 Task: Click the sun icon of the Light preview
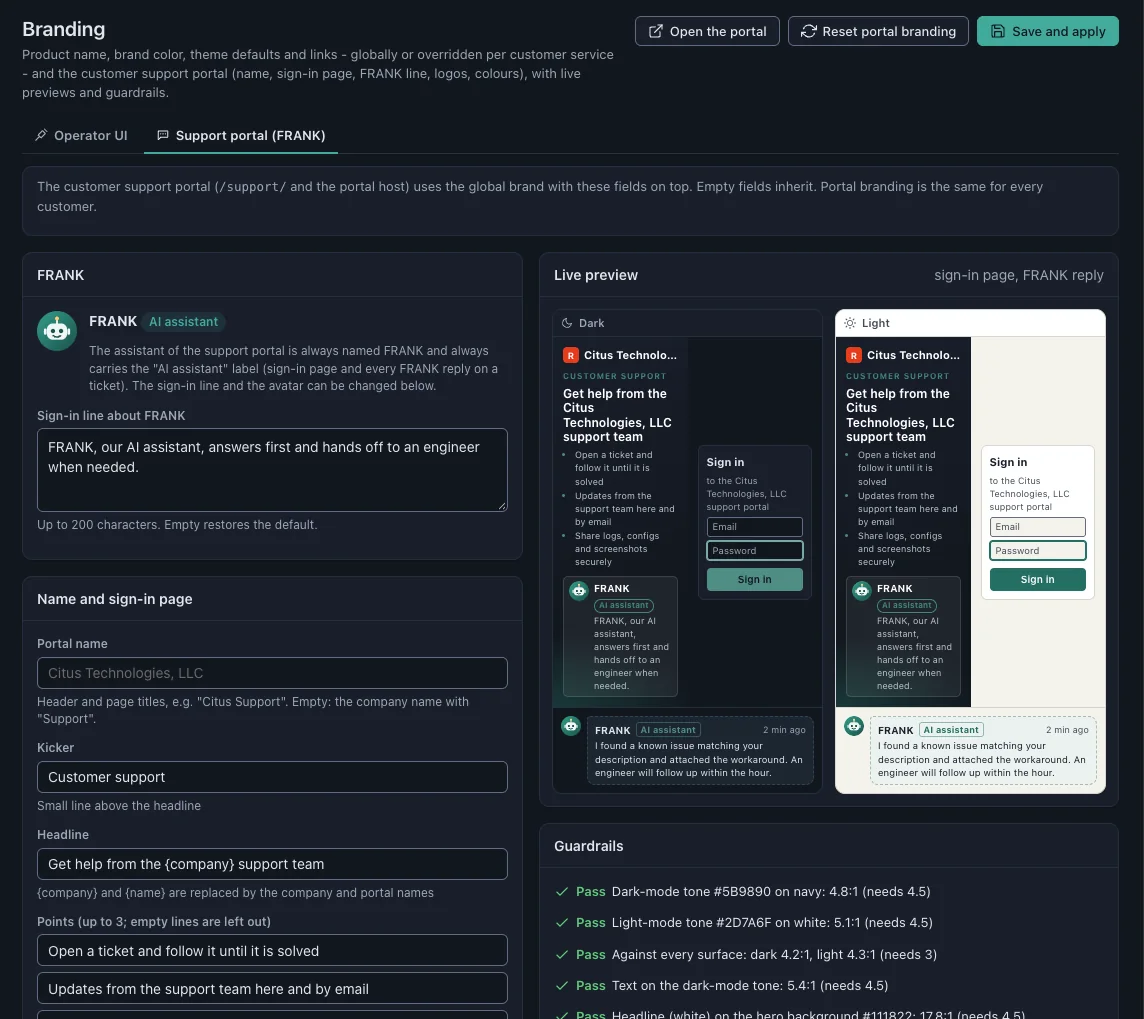point(850,323)
